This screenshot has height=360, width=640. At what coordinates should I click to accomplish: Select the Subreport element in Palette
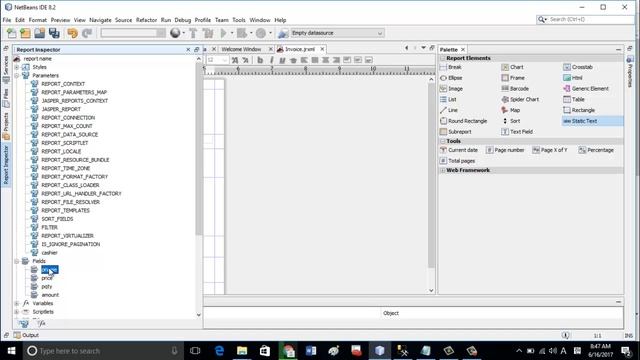click(x=456, y=132)
